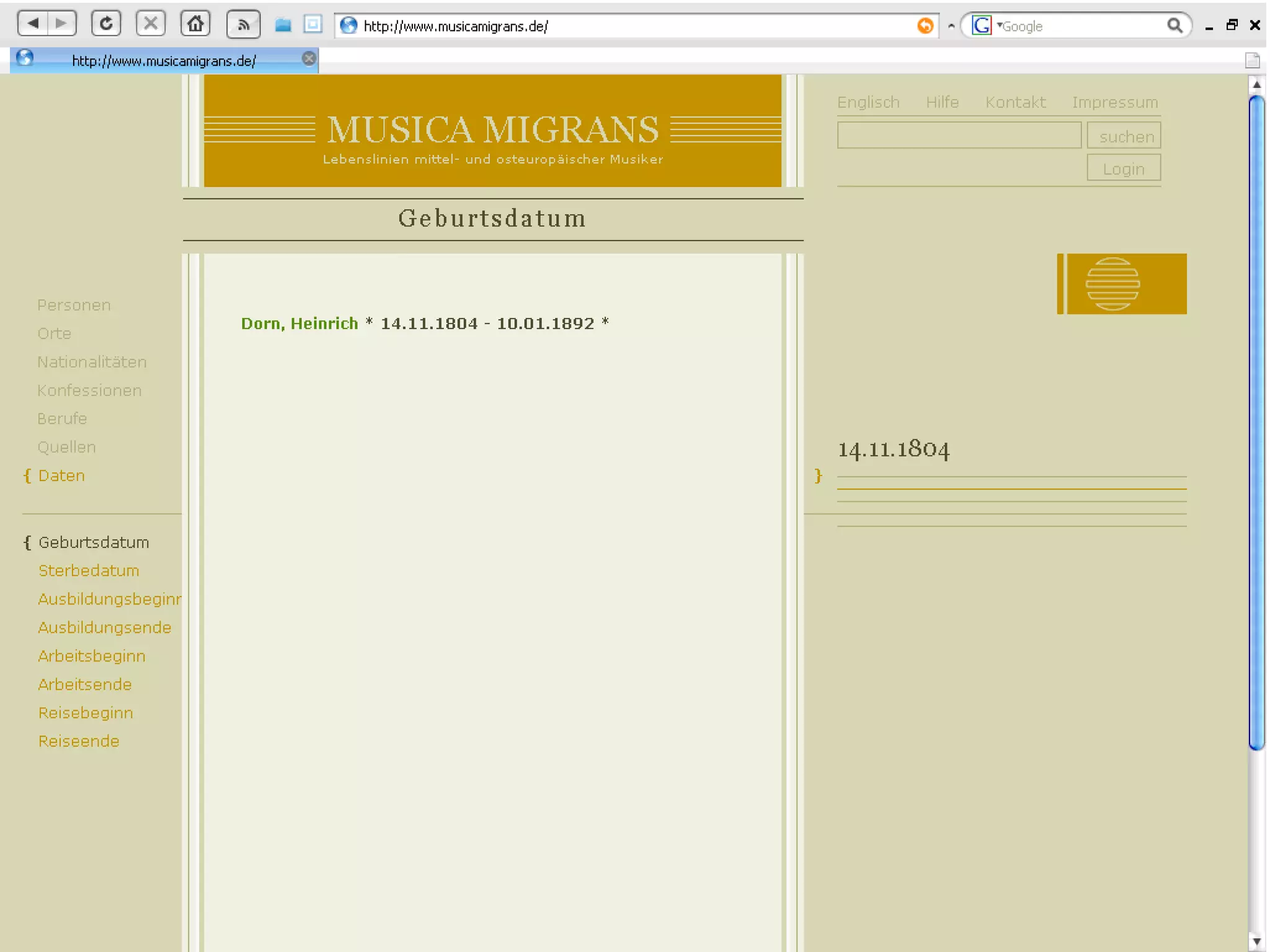Select Personen in the left navigation
This screenshot has height=952, width=1270.
[74, 305]
